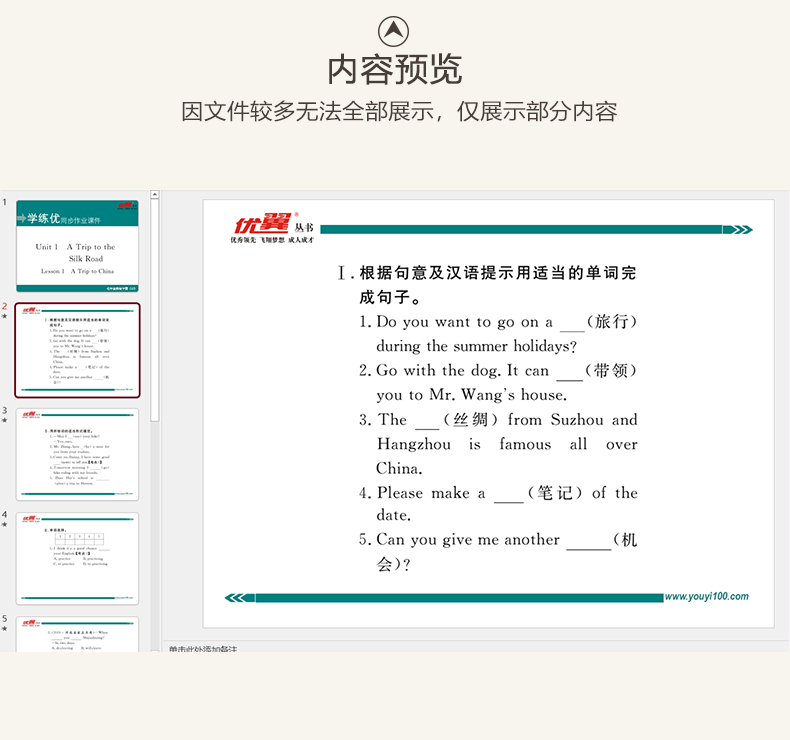Click the thumbnail panel scroll-up arrow
790x740 pixels.
(x=155, y=194)
